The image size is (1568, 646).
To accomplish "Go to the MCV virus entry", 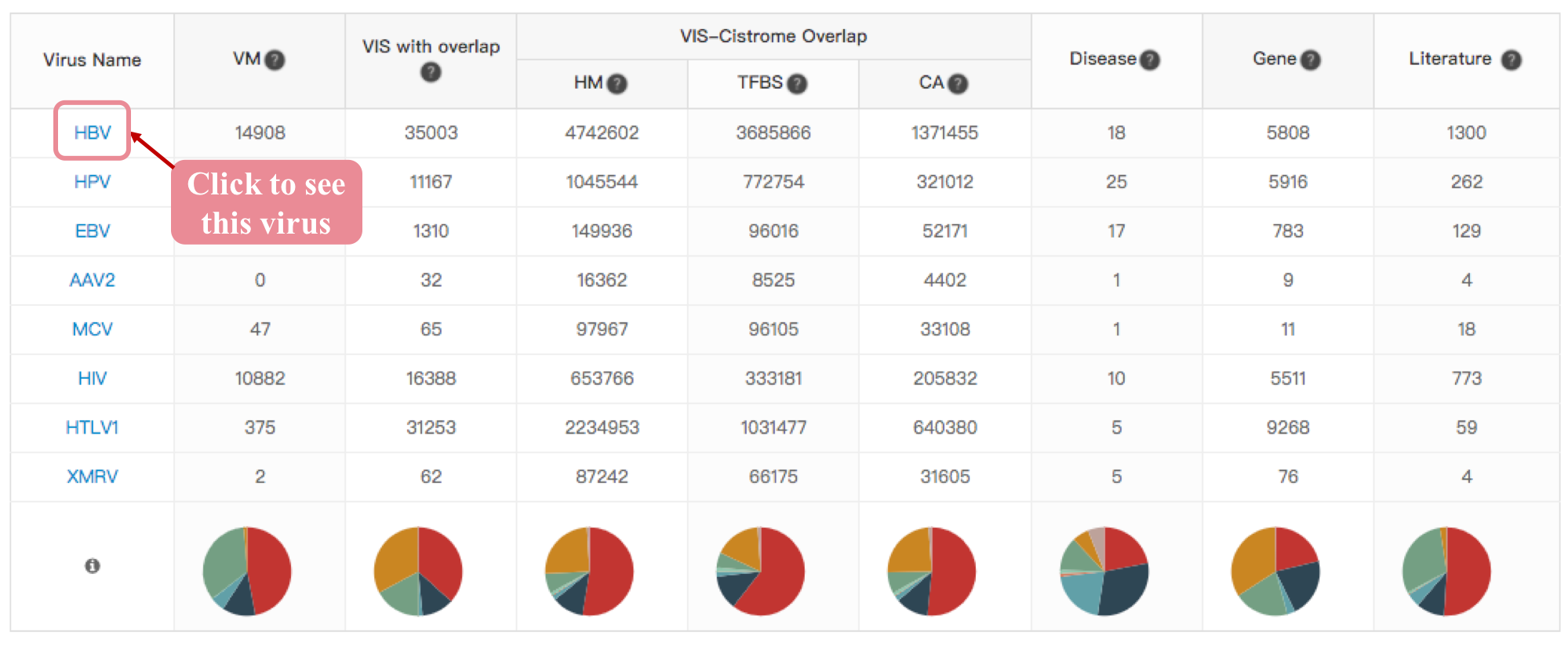I will coord(93,329).
